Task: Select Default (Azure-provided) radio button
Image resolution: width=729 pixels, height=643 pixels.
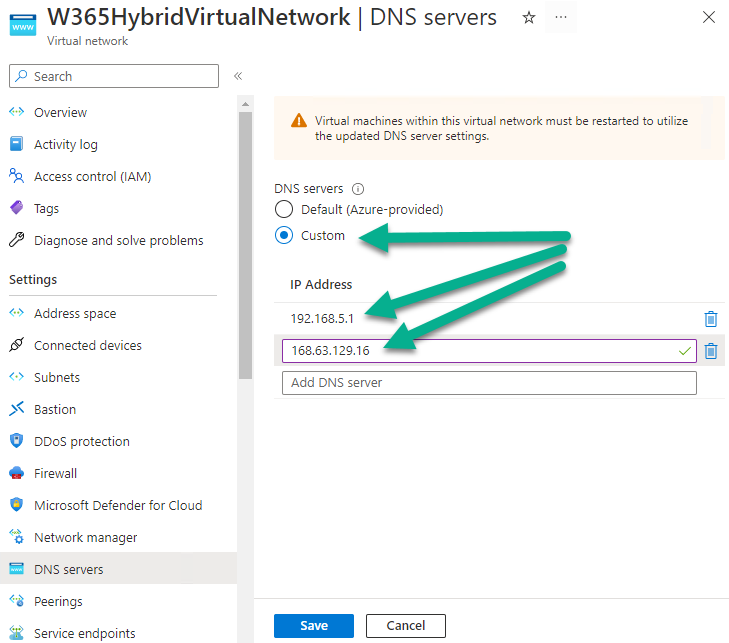Action: [284, 209]
